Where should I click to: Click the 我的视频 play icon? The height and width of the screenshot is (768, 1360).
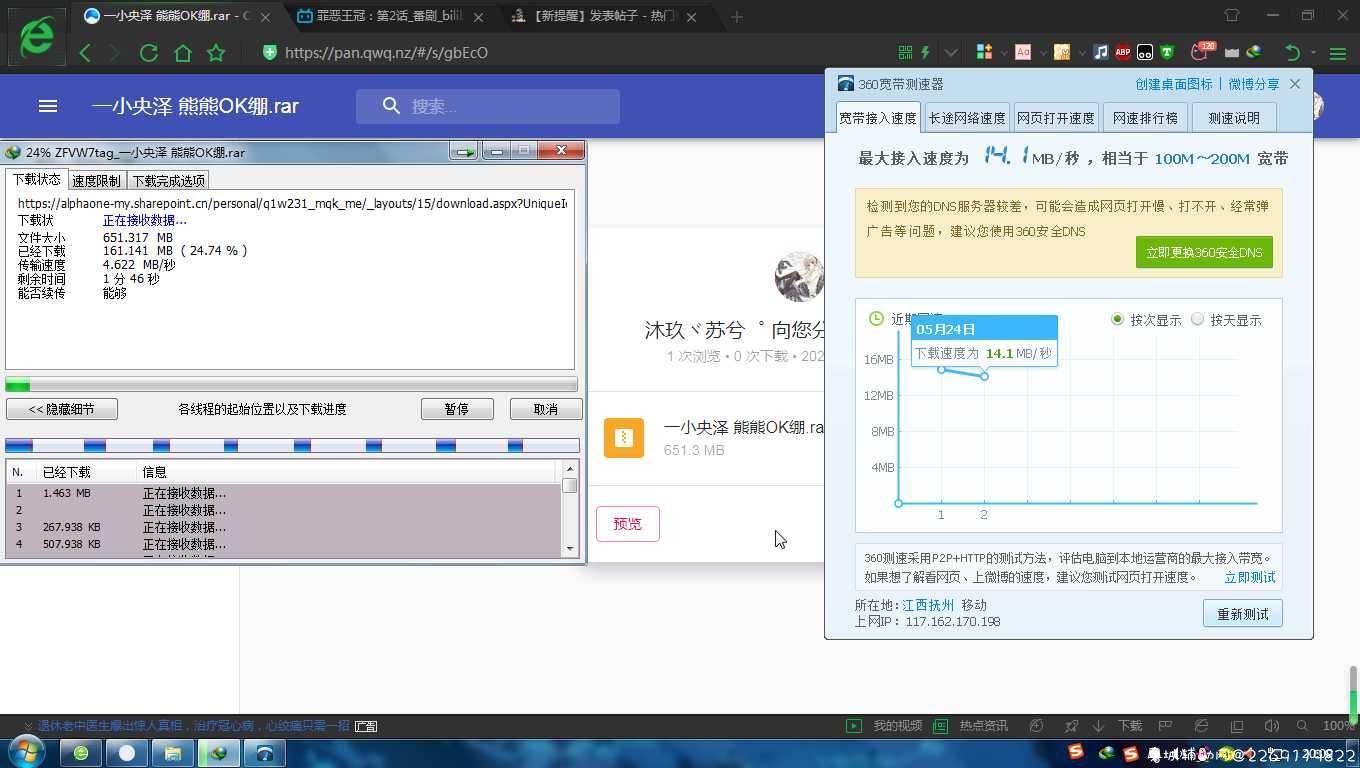[853, 726]
